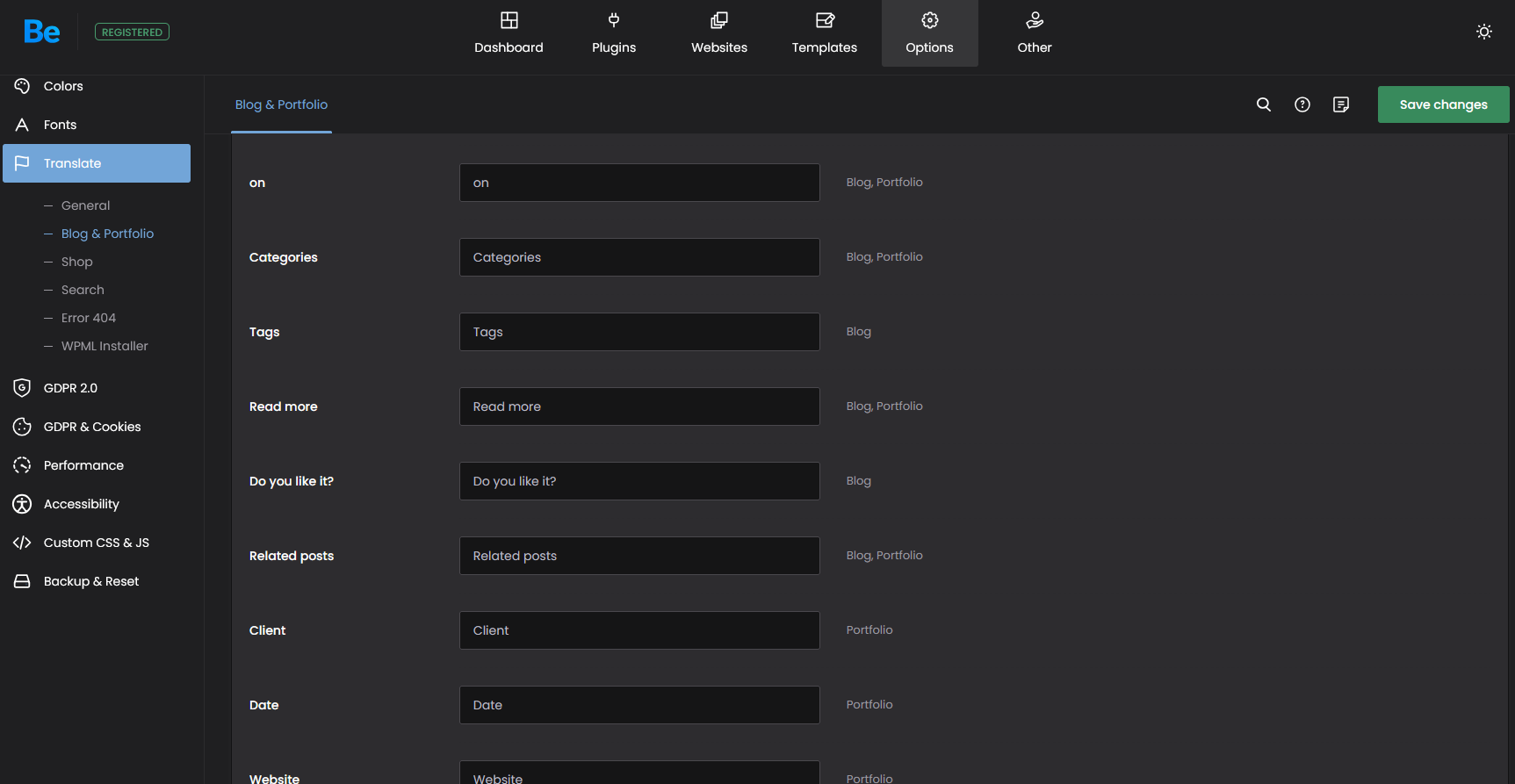Expand the Colors sidebar section

click(x=63, y=86)
